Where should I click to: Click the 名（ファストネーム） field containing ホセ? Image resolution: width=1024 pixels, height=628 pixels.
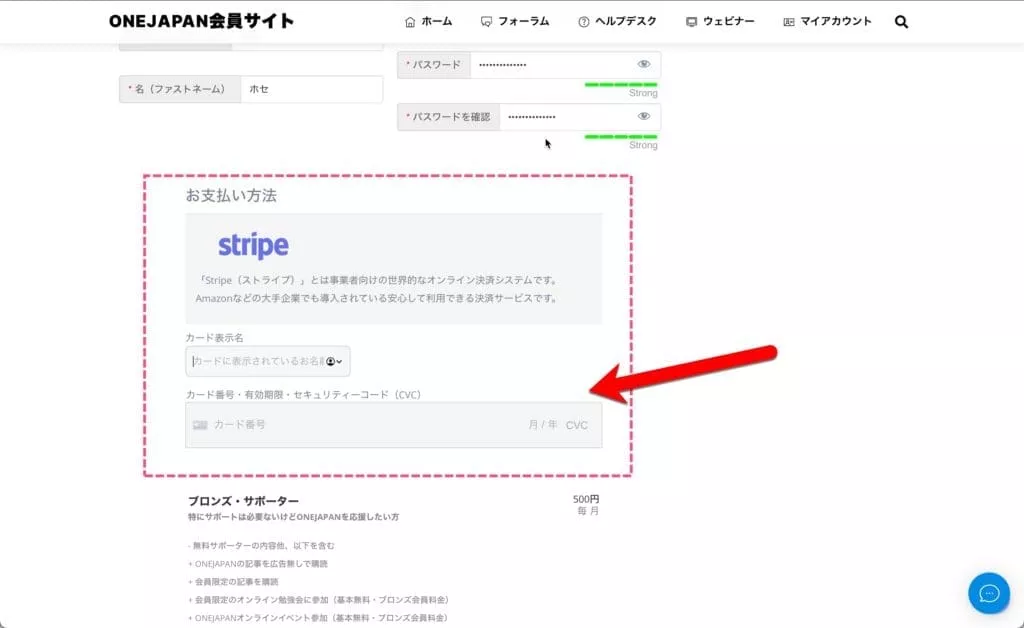[311, 89]
